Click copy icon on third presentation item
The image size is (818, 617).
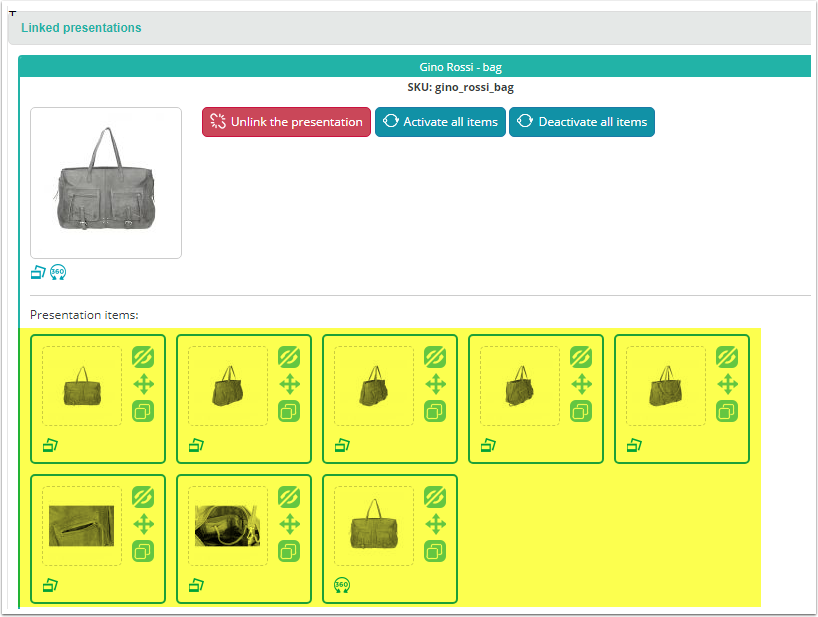(x=435, y=411)
